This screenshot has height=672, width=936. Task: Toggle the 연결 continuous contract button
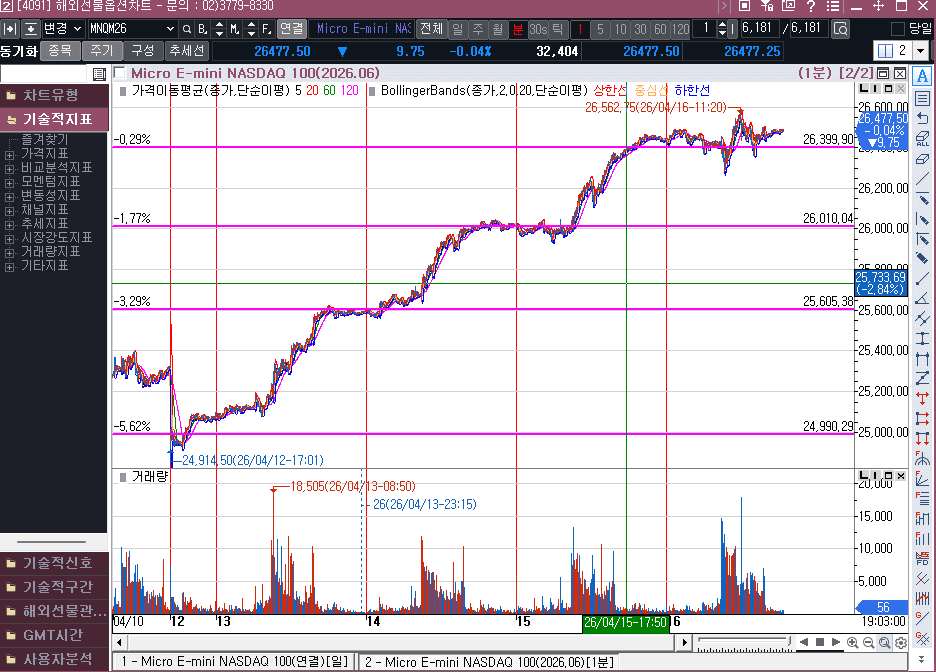coord(291,29)
